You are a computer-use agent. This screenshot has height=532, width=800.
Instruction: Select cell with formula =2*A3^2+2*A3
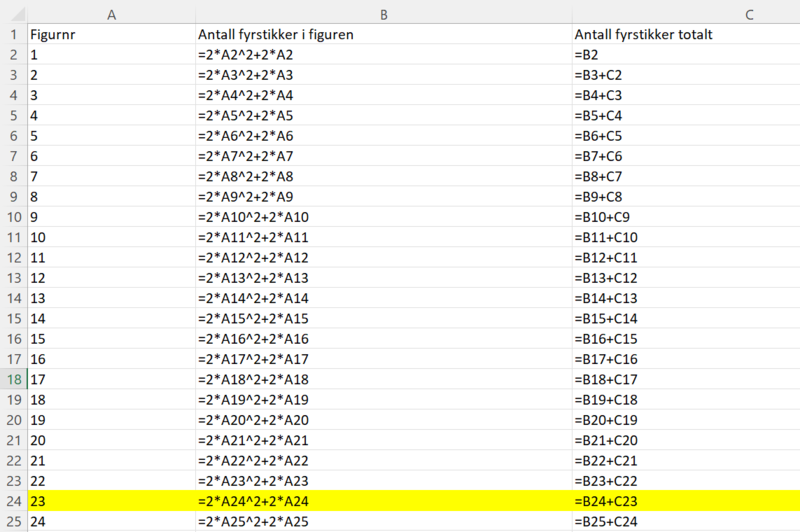point(384,75)
